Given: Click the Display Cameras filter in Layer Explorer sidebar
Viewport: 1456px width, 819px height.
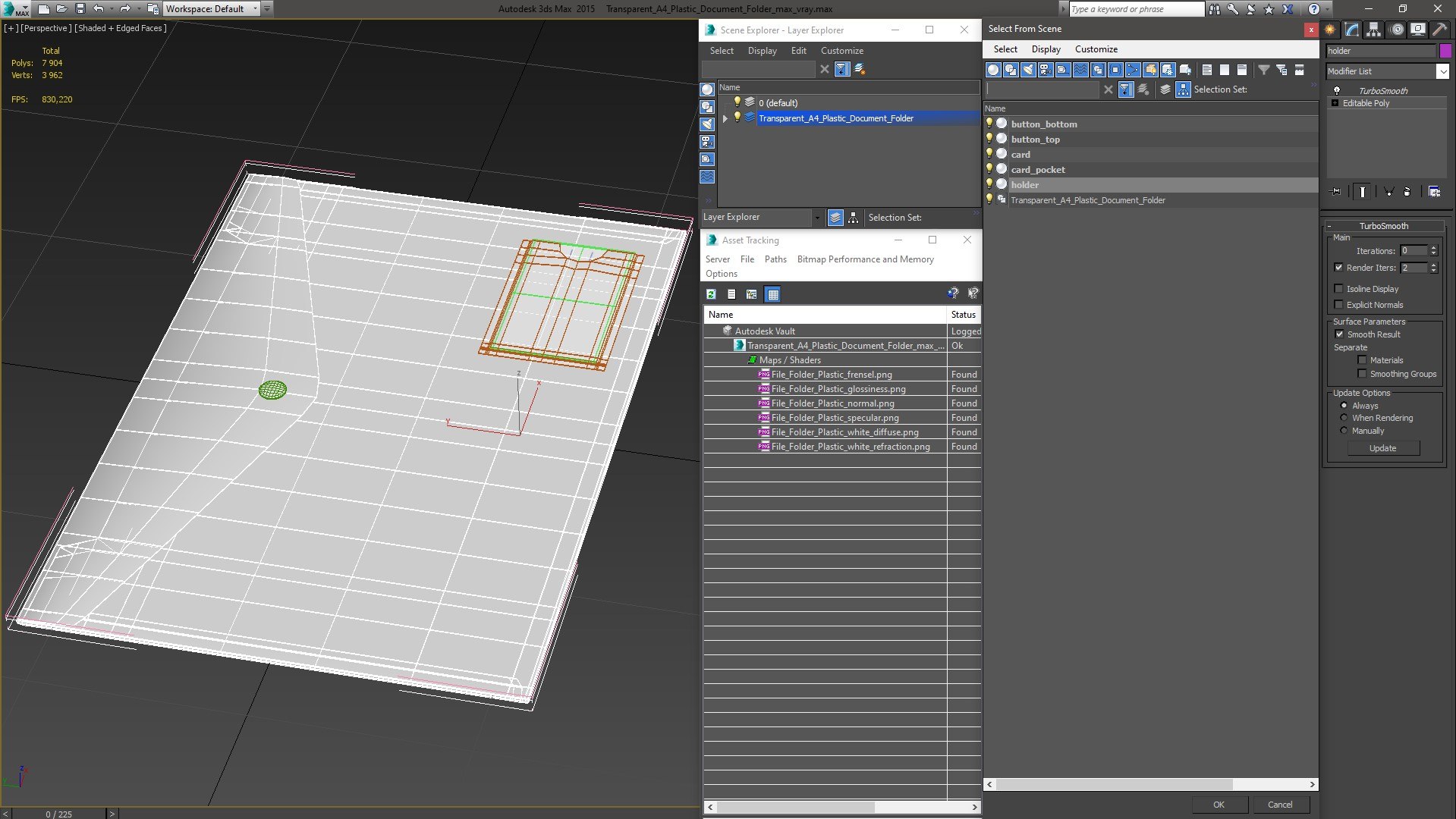Looking at the screenshot, I should click(706, 142).
